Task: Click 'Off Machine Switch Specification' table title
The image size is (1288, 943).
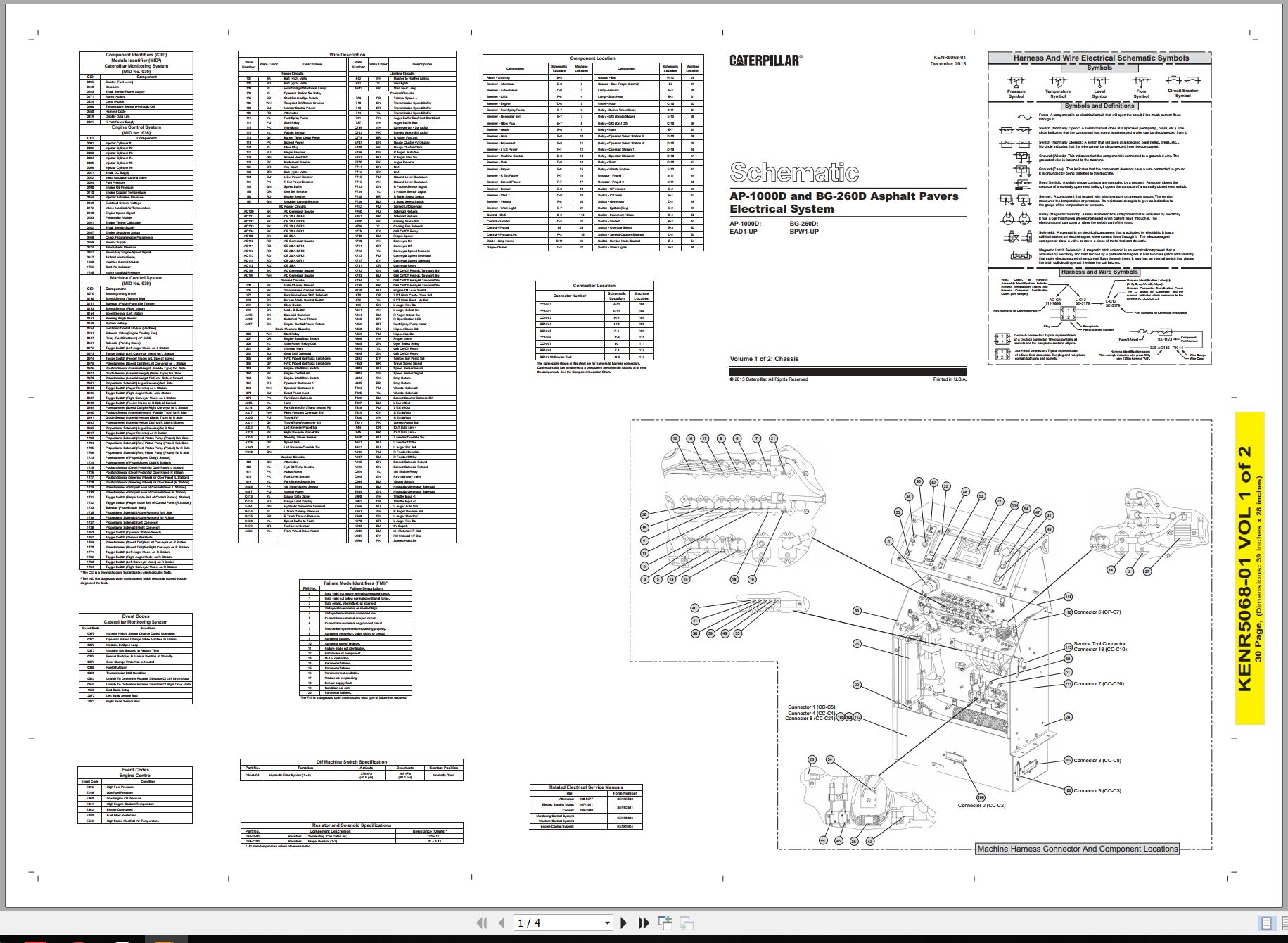Action: 352,762
